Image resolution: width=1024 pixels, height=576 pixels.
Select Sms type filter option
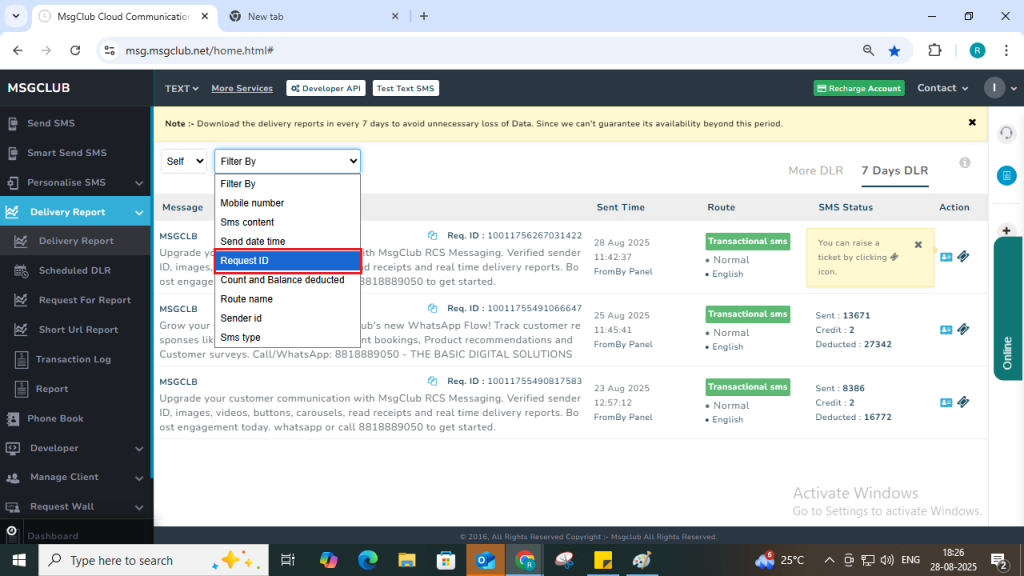287,337
